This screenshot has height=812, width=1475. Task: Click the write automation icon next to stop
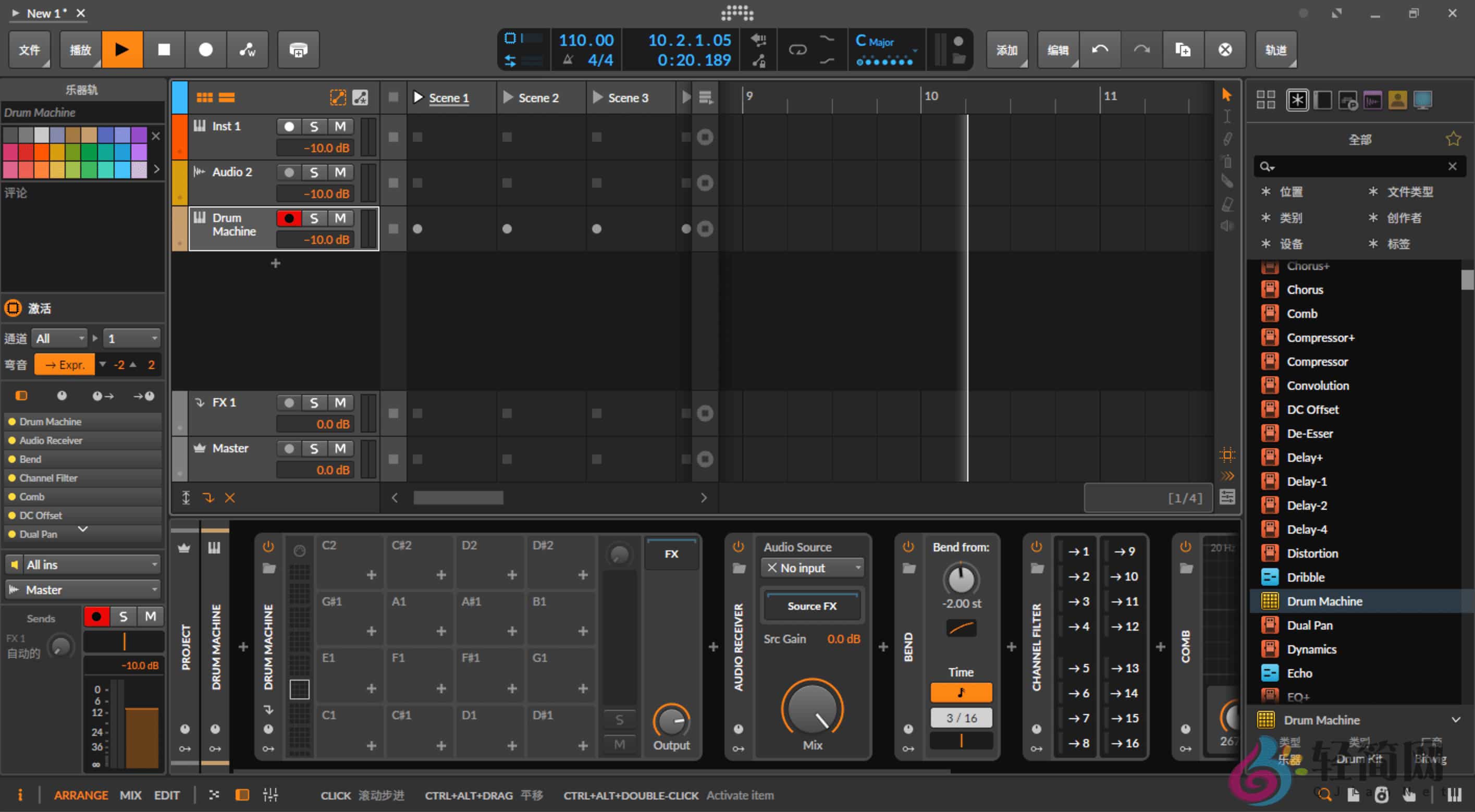[248, 49]
